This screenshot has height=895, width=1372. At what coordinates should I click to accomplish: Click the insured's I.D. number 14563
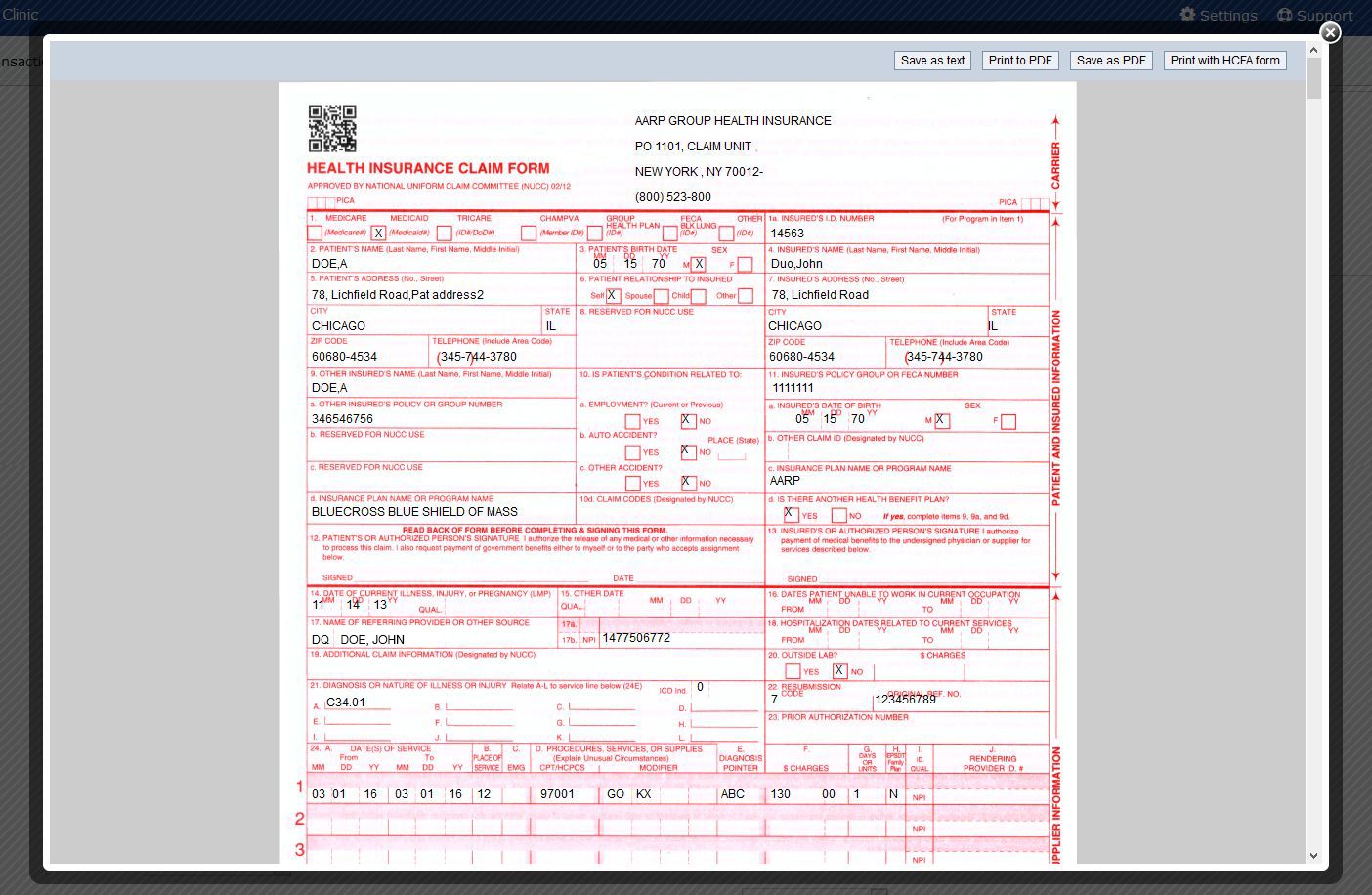(787, 234)
